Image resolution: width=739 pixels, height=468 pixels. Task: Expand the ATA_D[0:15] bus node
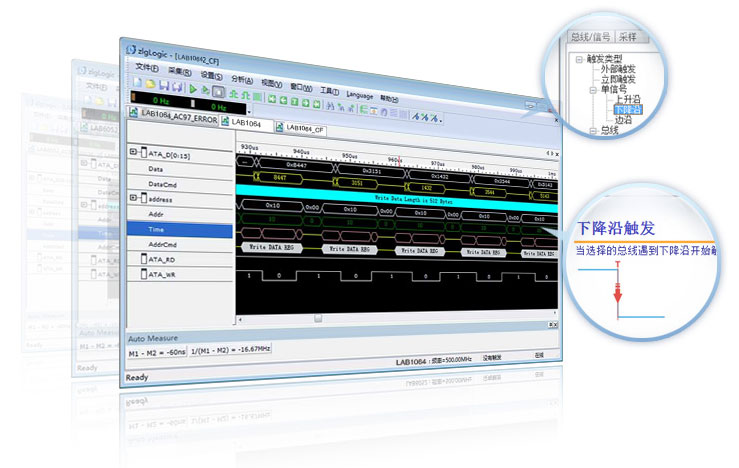[x=133, y=152]
